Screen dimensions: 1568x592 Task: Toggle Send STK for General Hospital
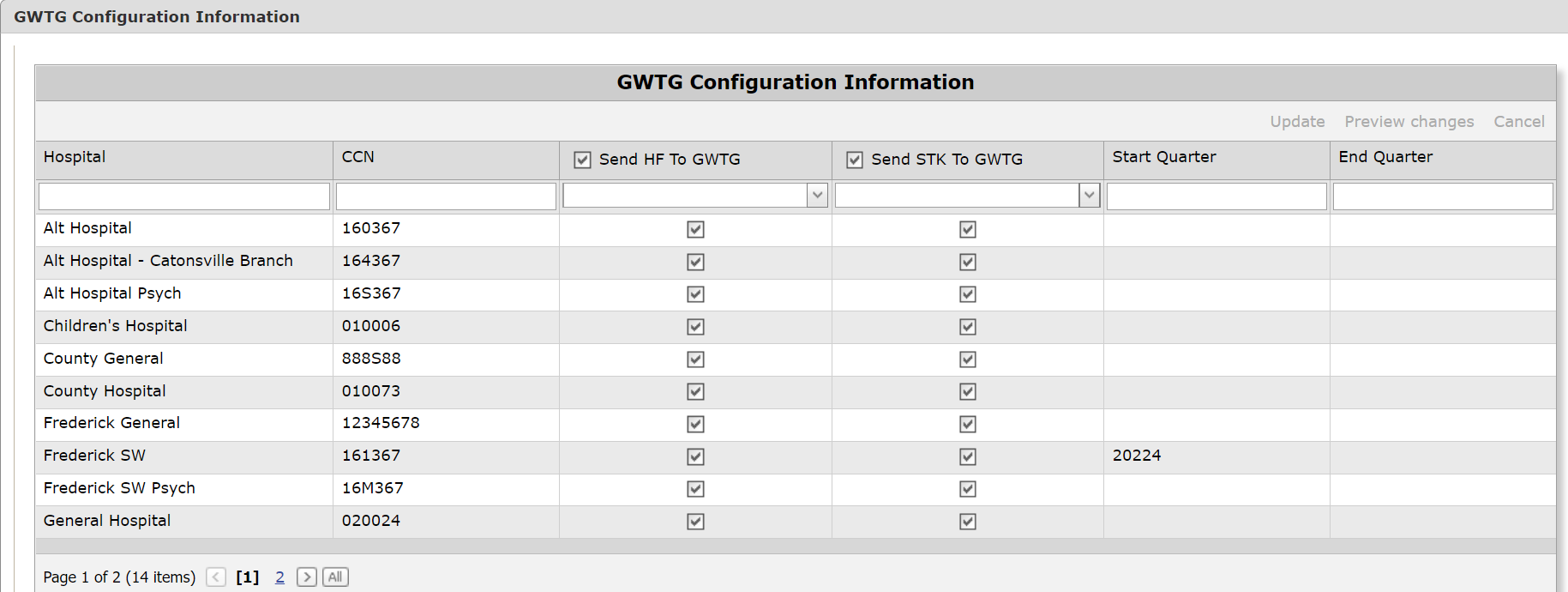pos(968,522)
